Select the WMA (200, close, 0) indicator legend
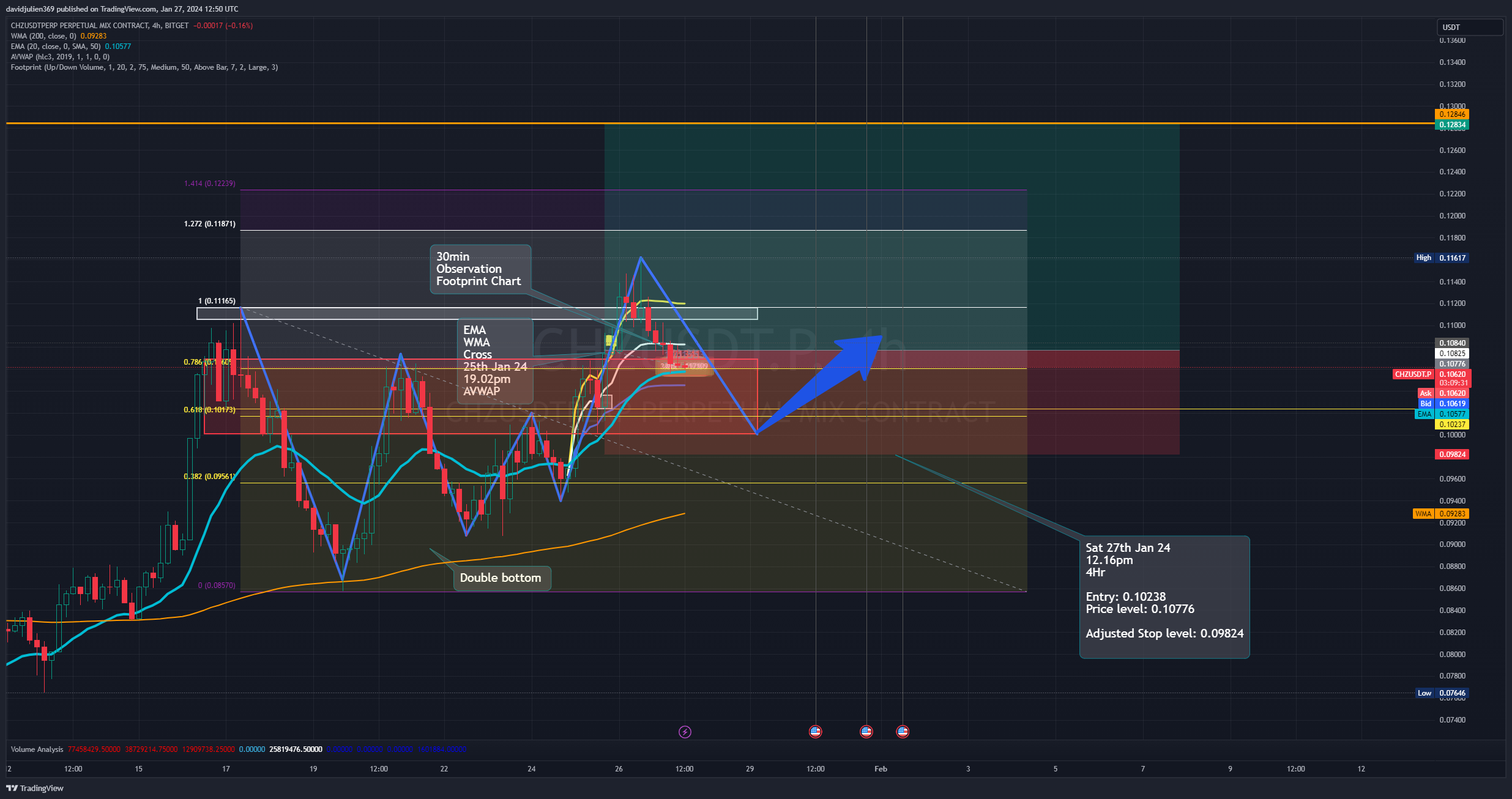Viewport: 1512px width, 799px height. point(59,36)
